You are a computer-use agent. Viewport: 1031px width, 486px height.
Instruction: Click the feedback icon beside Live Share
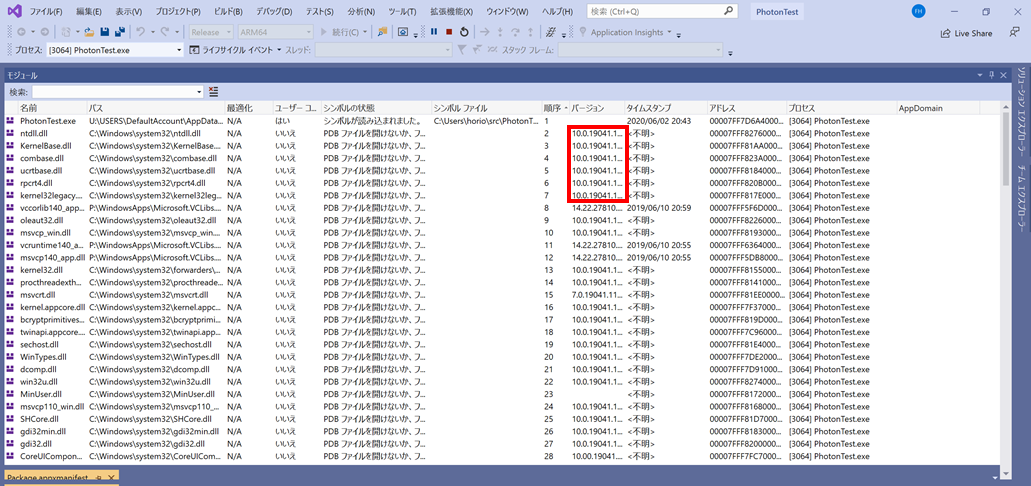click(1015, 33)
